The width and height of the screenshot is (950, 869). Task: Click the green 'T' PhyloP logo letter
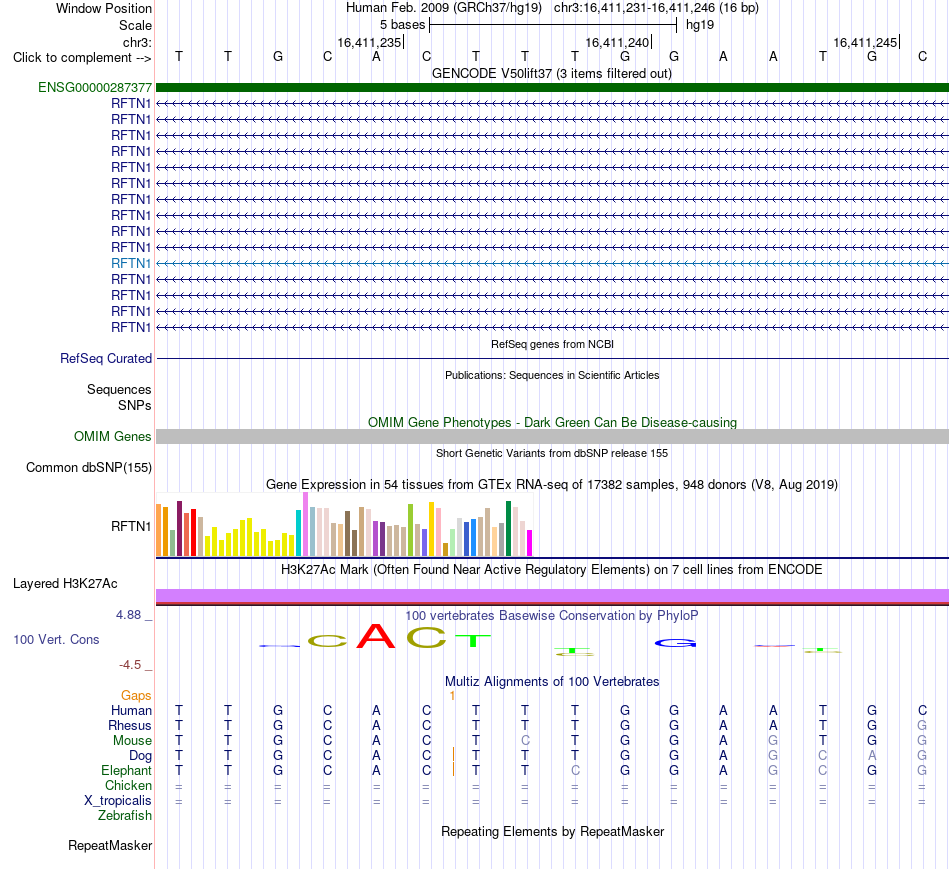(473, 641)
